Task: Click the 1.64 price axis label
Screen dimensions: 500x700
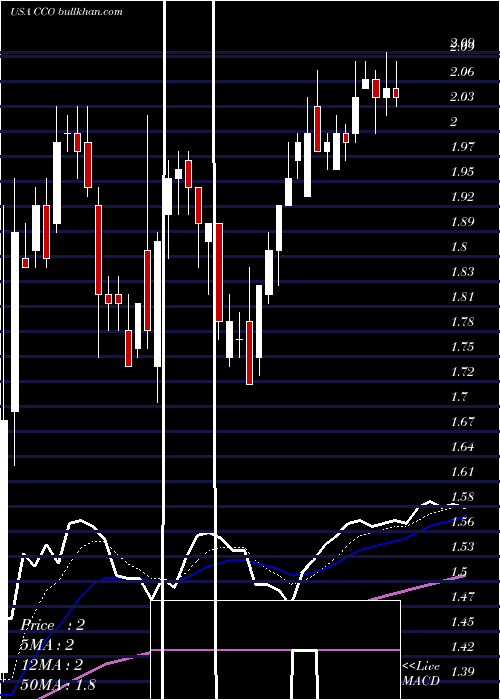Action: coord(462,446)
